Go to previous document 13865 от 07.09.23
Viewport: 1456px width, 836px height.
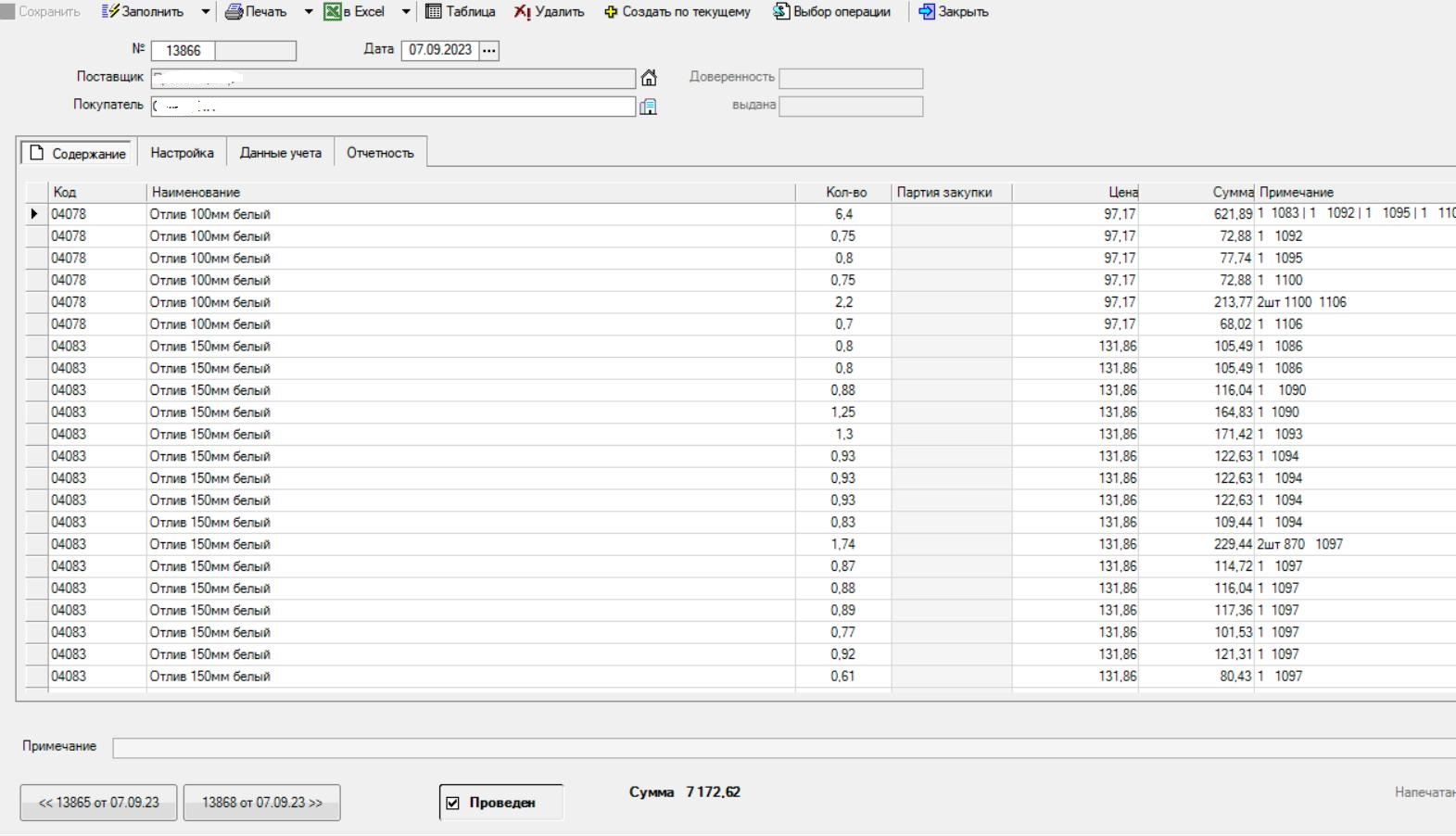click(98, 803)
